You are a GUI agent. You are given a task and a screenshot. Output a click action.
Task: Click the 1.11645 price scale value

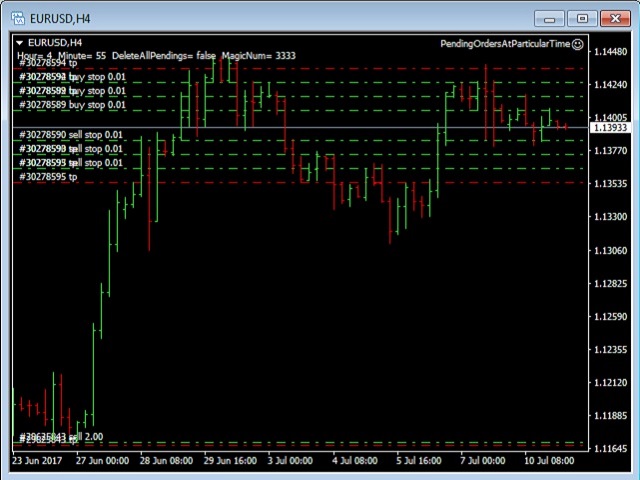pyautogui.click(x=611, y=449)
